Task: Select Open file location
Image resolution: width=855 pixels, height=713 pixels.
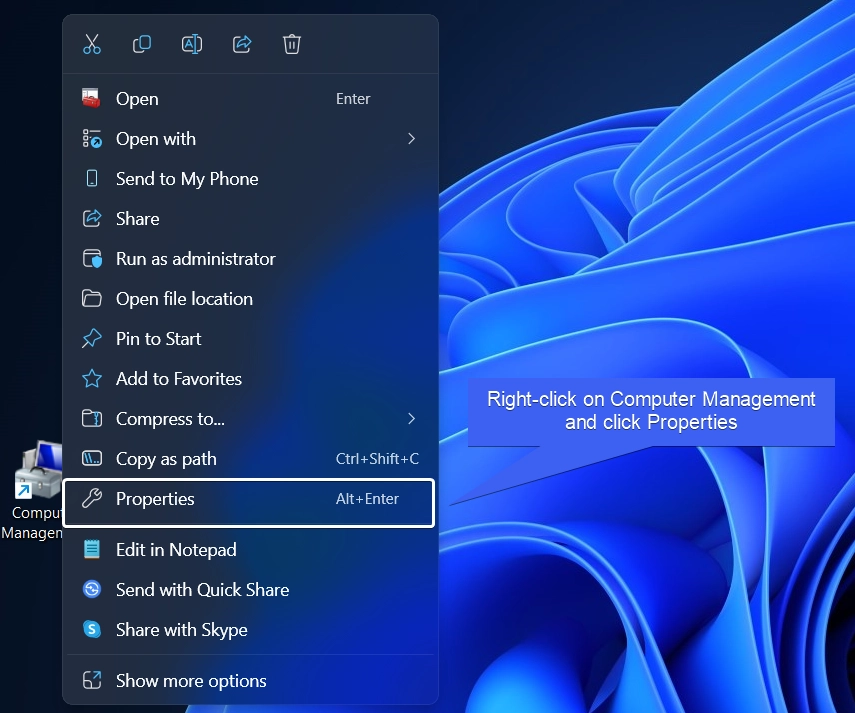Action: click(x=250, y=299)
